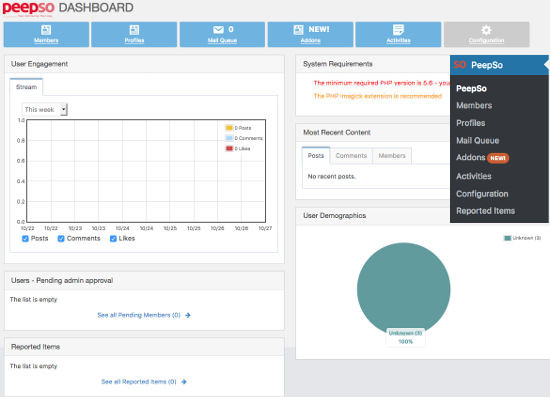
Task: Follow See all Pending Members link
Action: pyautogui.click(x=139, y=315)
